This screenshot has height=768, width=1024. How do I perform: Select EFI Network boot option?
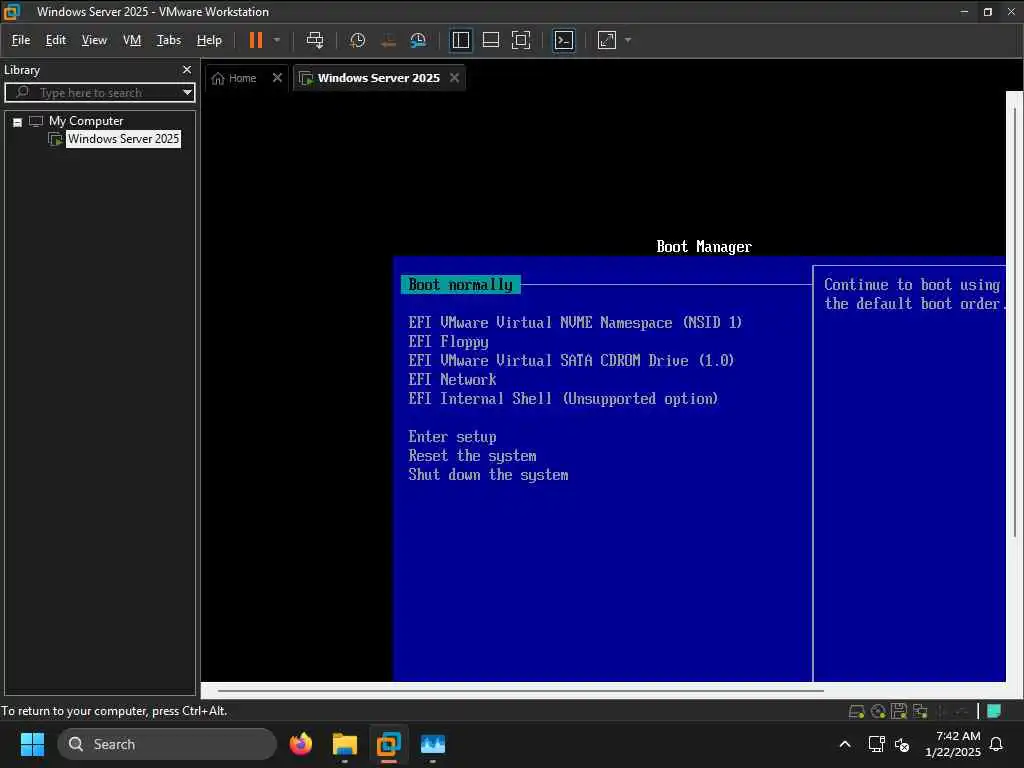[x=452, y=379]
